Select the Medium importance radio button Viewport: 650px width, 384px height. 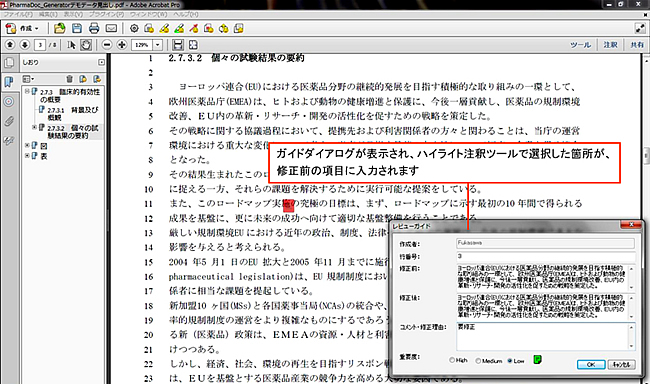(x=478, y=361)
